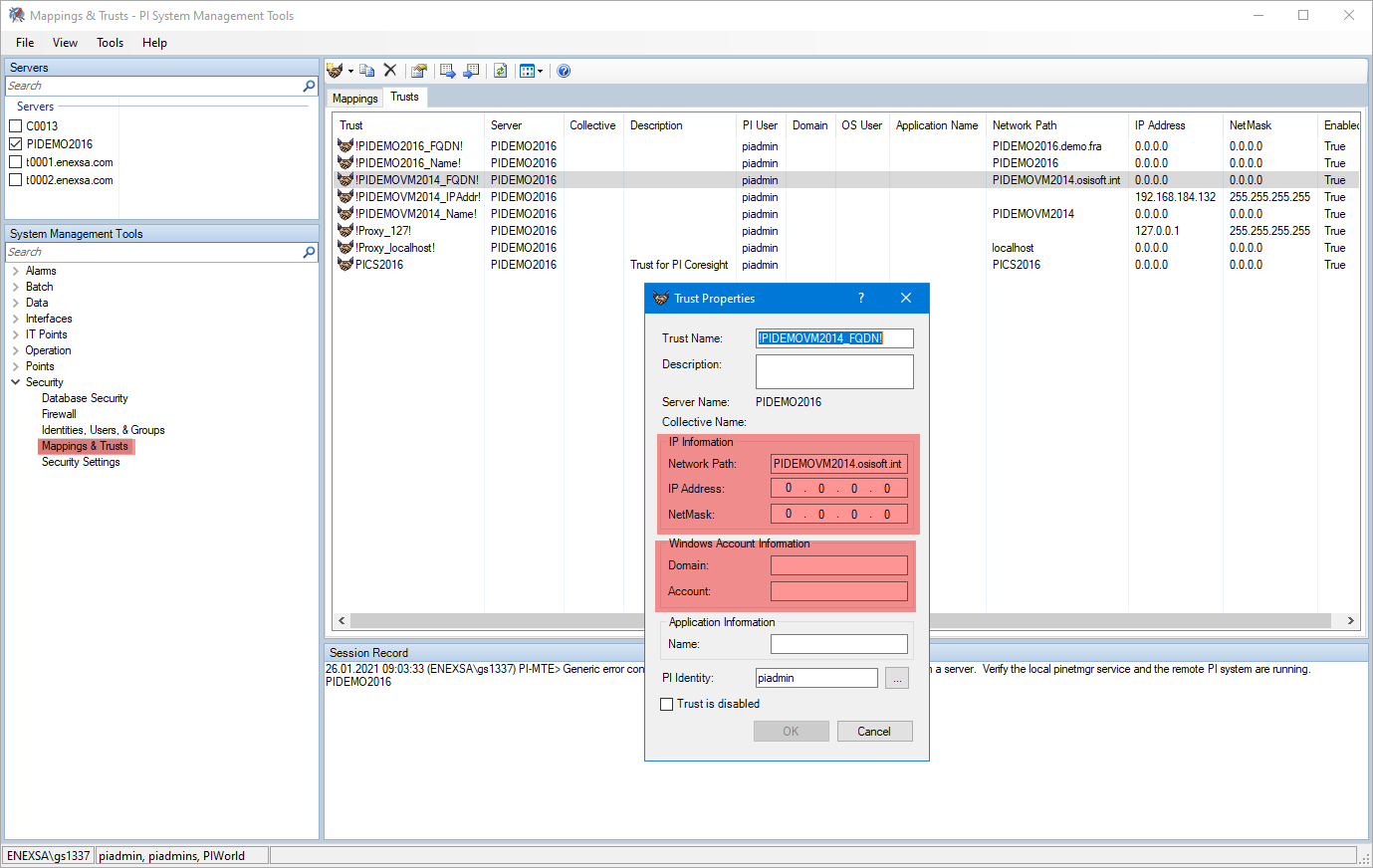Select Mappings & Trusts tree item
This screenshot has height=868, width=1373.
[x=85, y=446]
